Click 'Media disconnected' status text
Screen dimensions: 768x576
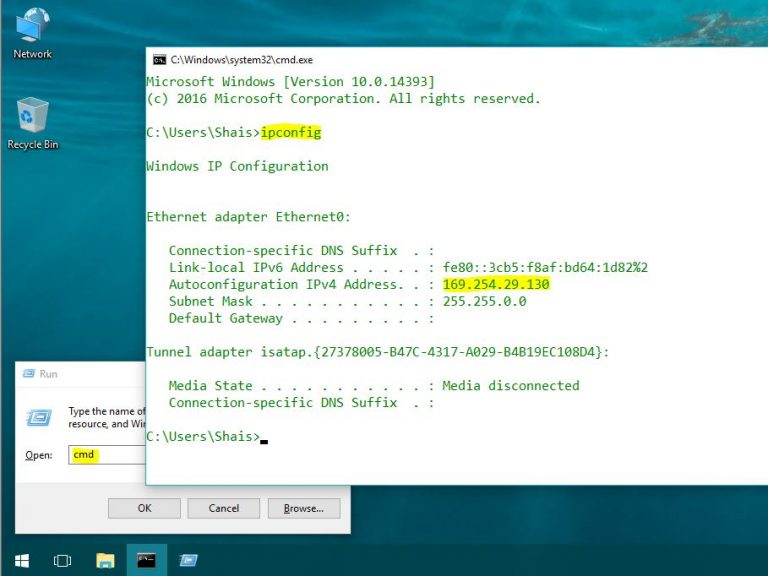511,385
